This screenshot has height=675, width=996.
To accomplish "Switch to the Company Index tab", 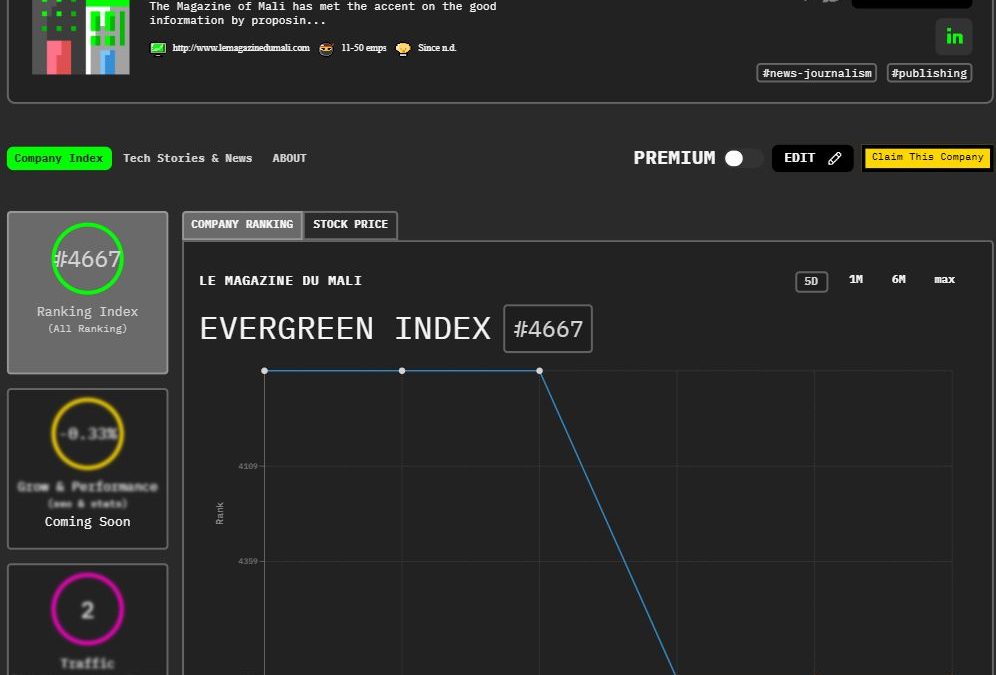I will (x=59, y=158).
